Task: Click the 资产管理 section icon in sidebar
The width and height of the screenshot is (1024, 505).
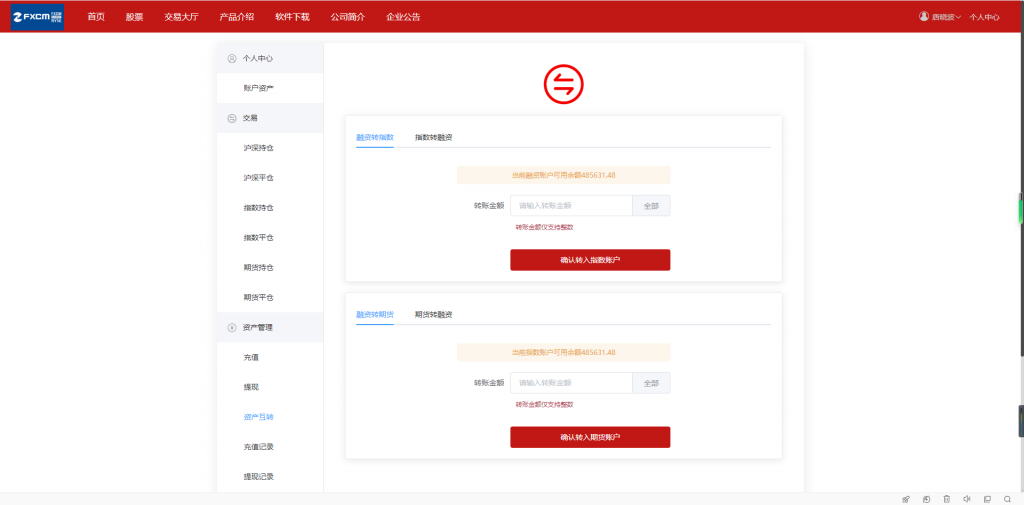Action: (231, 327)
